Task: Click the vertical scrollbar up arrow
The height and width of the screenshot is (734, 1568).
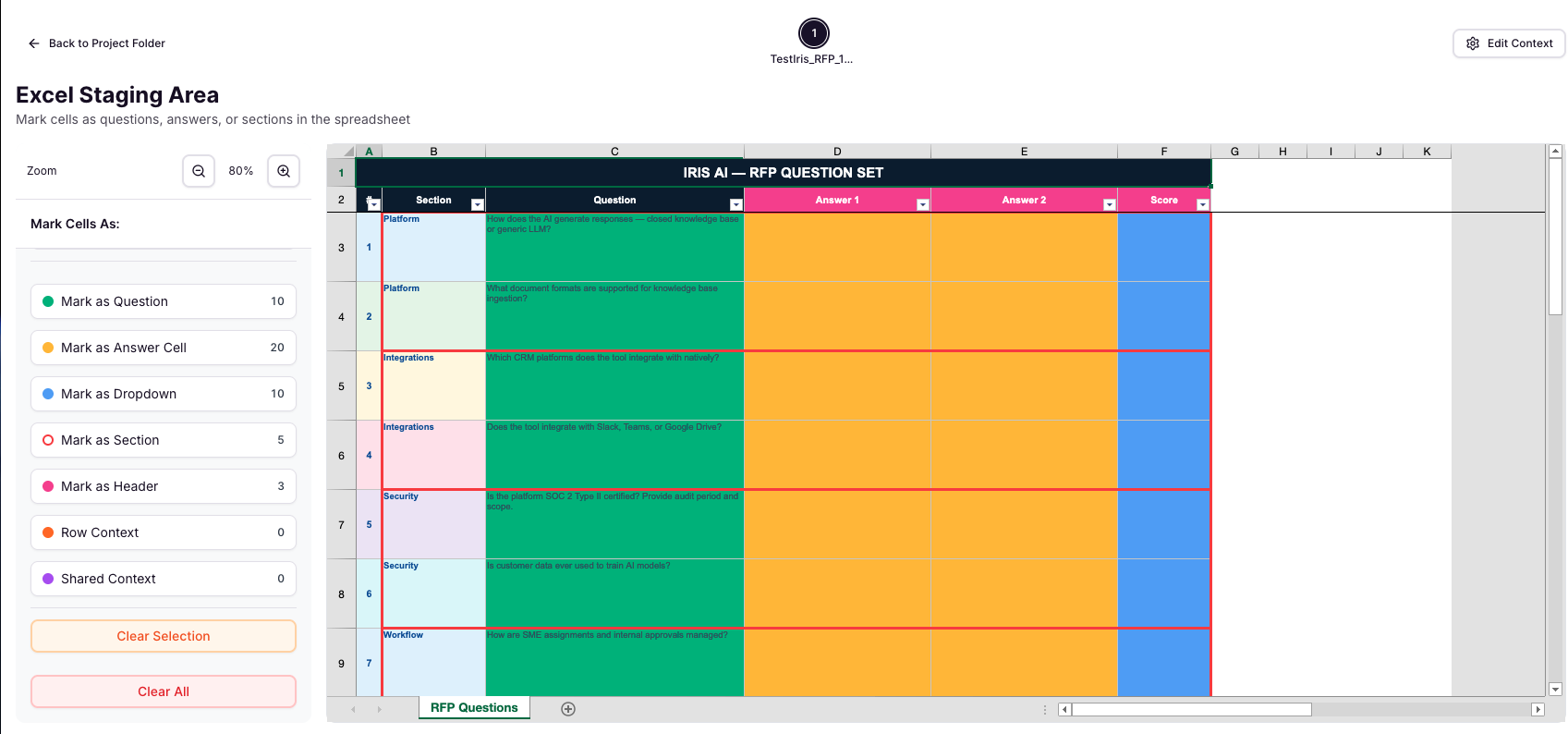Action: point(1556,151)
